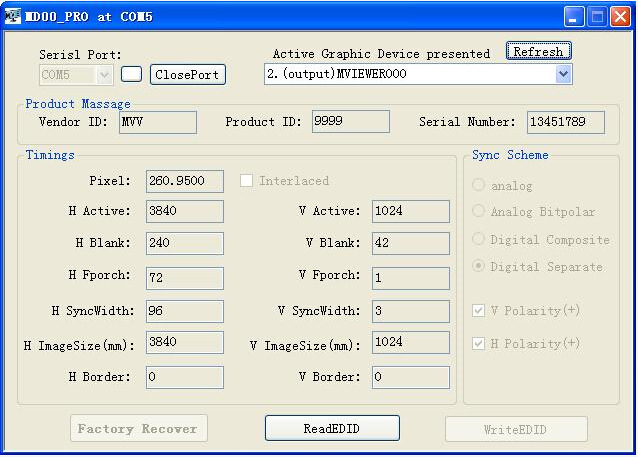The width and height of the screenshot is (638, 457).
Task: Toggle the V Polarity(+) checkbox
Action: (479, 311)
